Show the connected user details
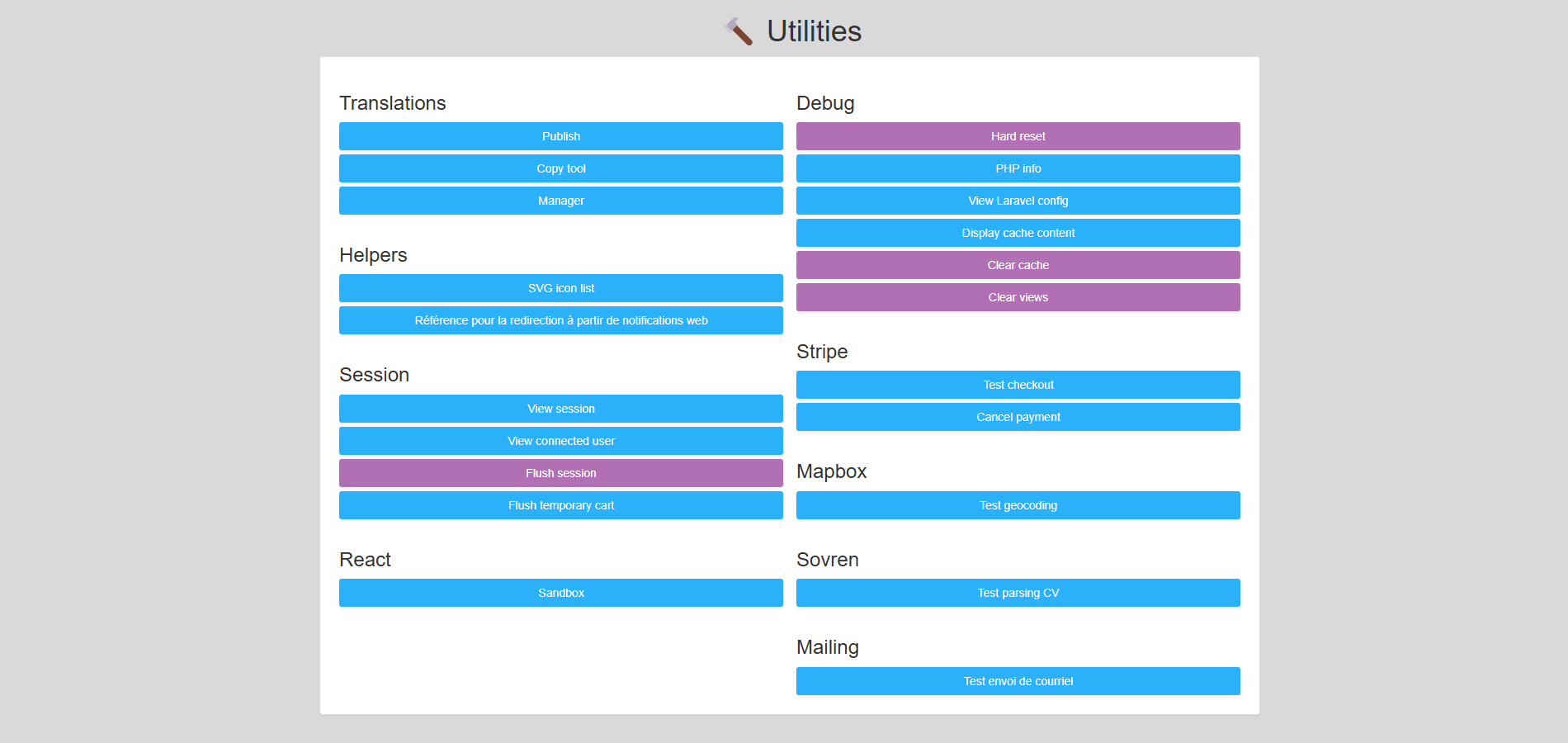1568x743 pixels. coord(560,441)
